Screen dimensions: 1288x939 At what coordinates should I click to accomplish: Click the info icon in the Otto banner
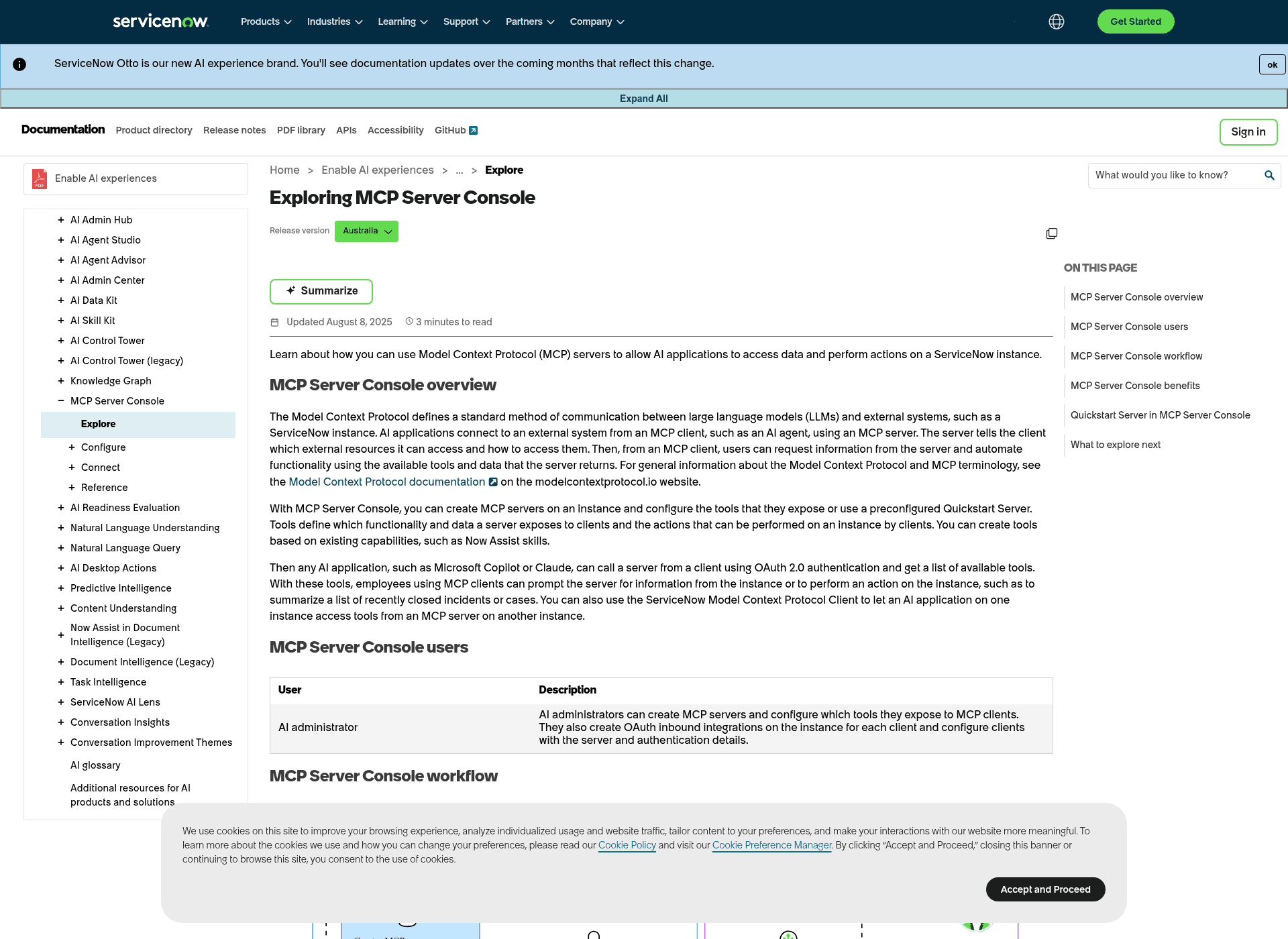pyautogui.click(x=19, y=64)
